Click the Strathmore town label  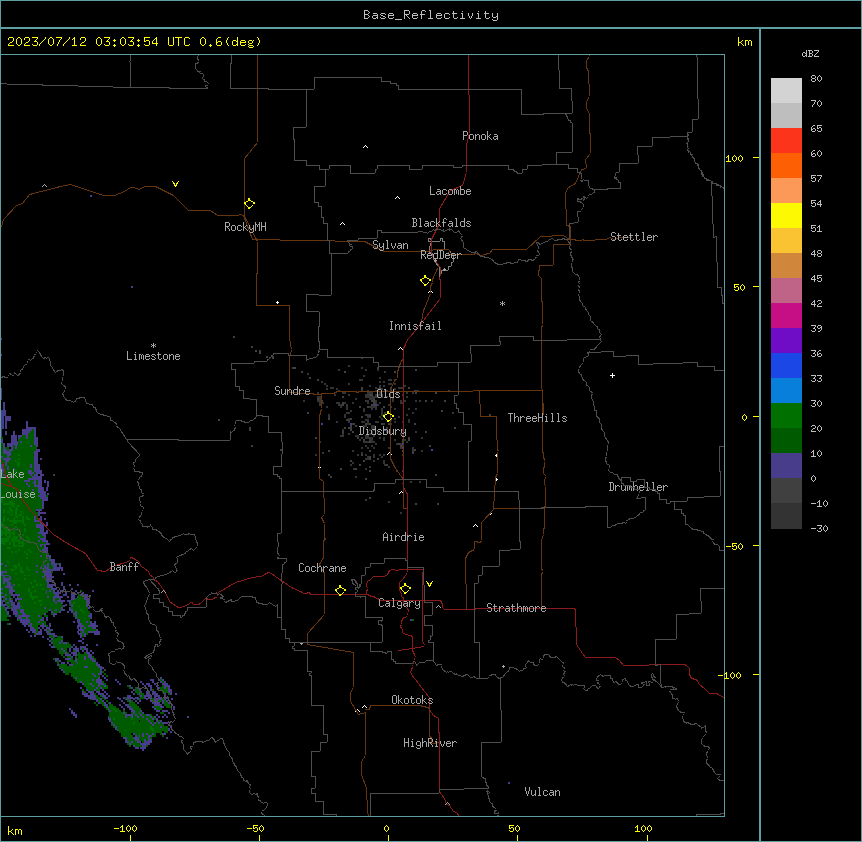pos(516,608)
